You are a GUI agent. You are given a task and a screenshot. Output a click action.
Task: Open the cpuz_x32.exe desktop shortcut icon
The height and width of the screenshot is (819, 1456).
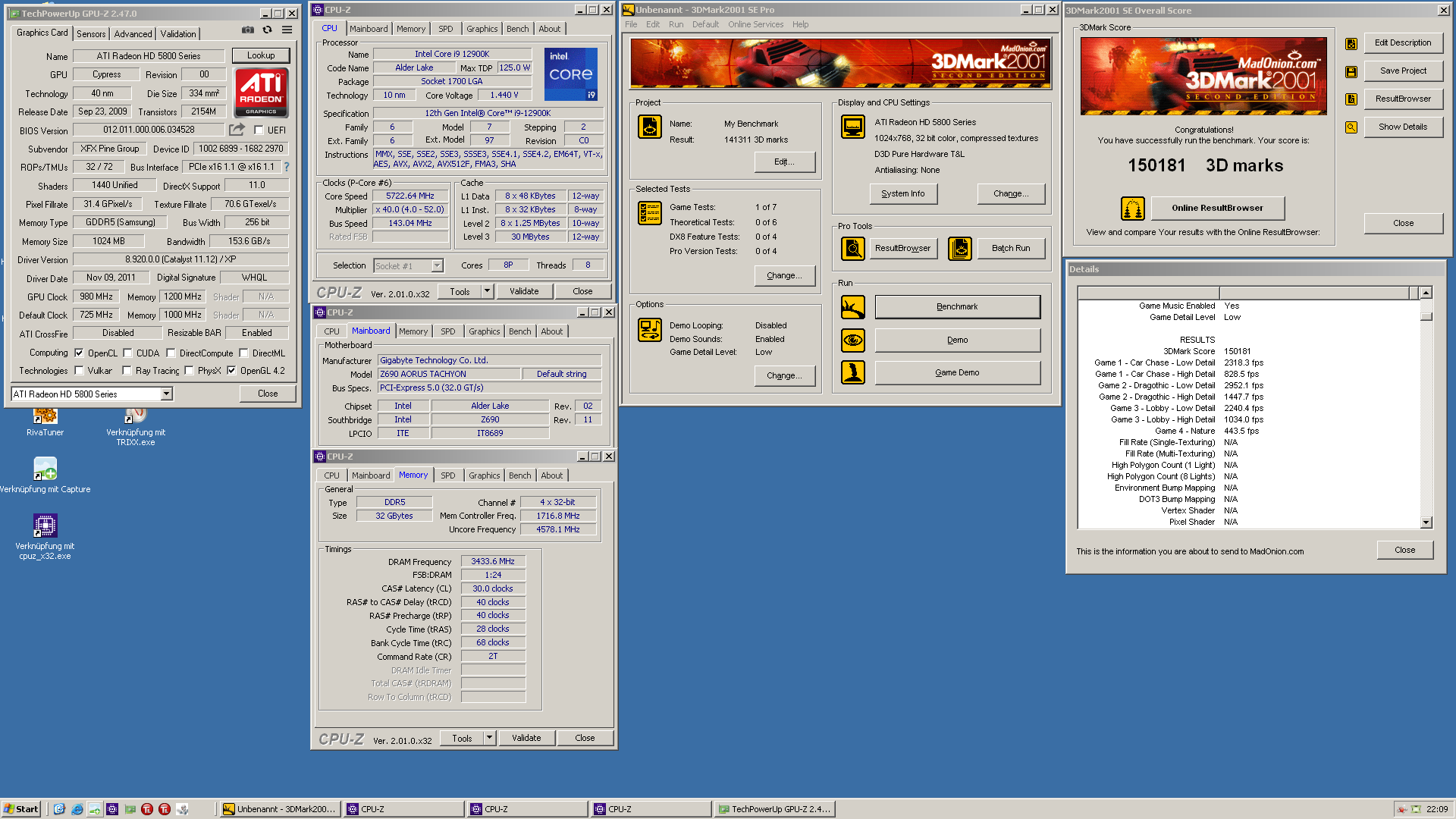tap(45, 525)
